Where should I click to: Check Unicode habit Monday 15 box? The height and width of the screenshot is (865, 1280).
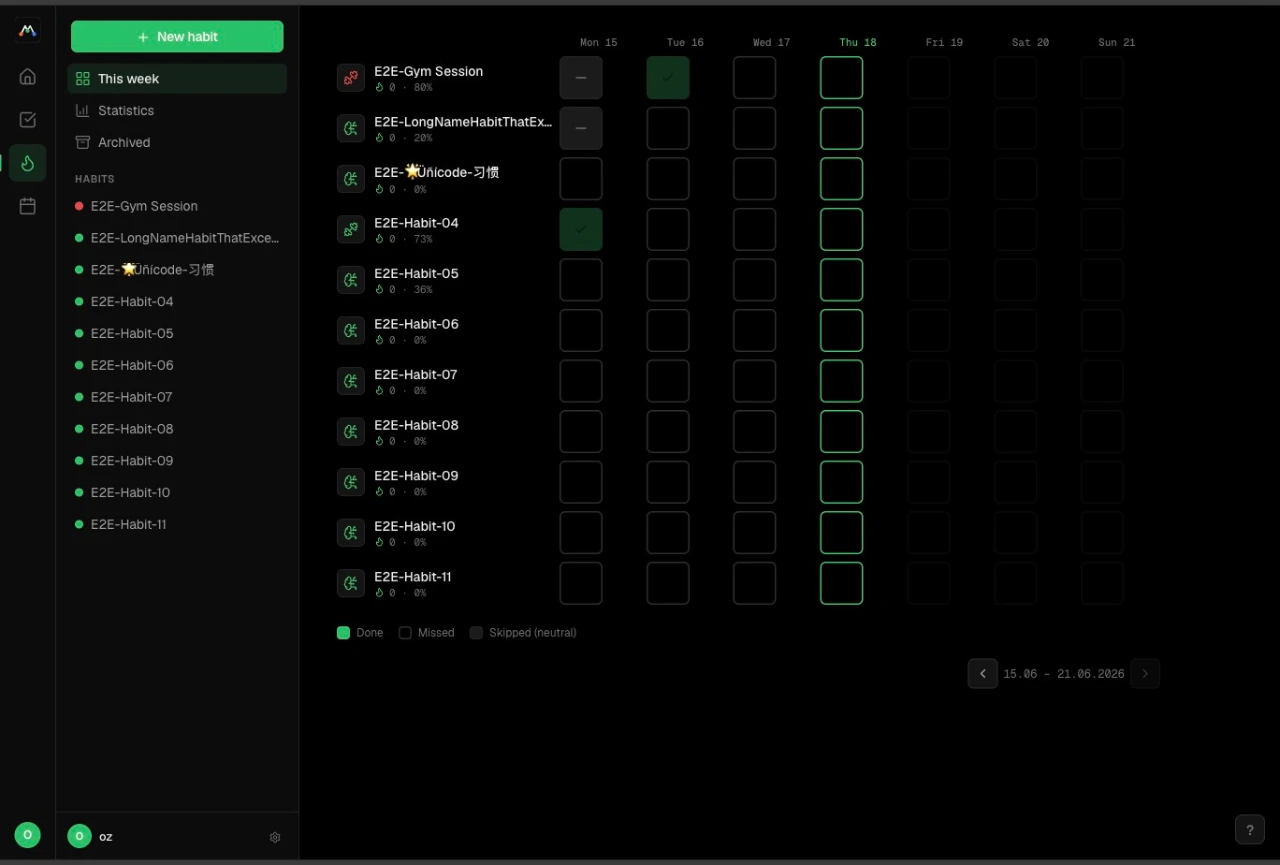click(x=581, y=179)
